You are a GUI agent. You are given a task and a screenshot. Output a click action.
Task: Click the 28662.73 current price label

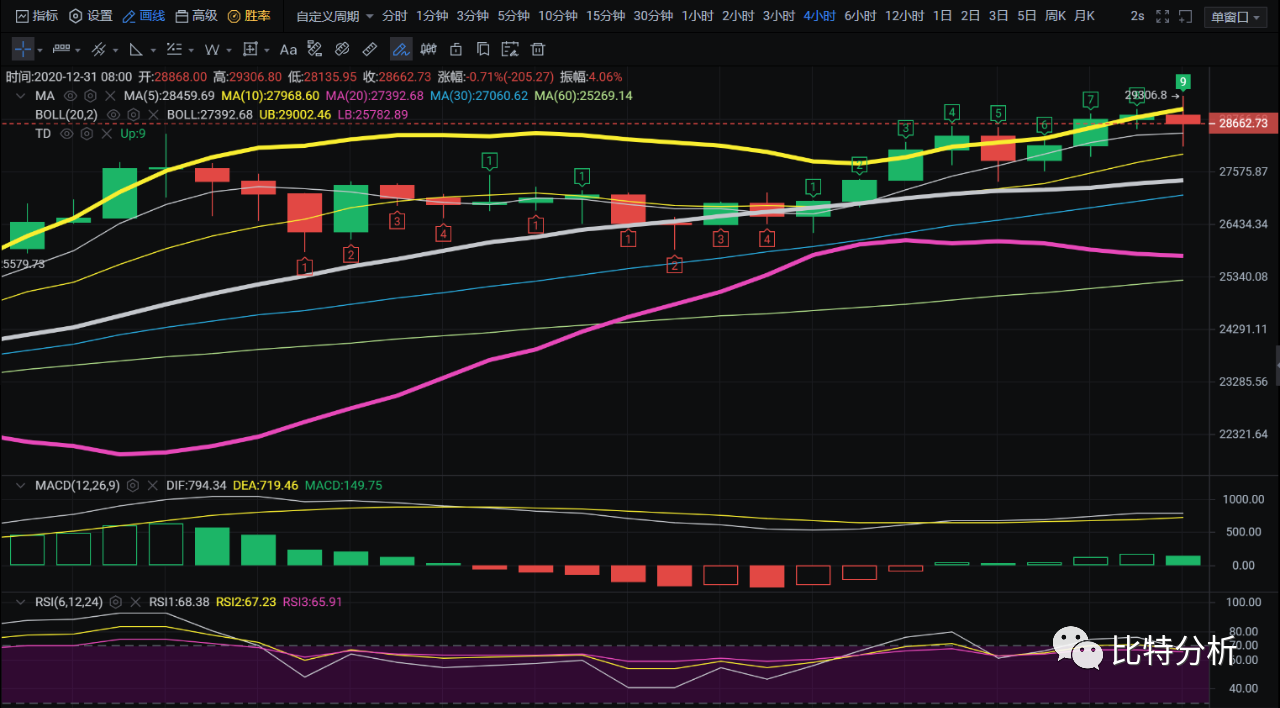[1243, 123]
